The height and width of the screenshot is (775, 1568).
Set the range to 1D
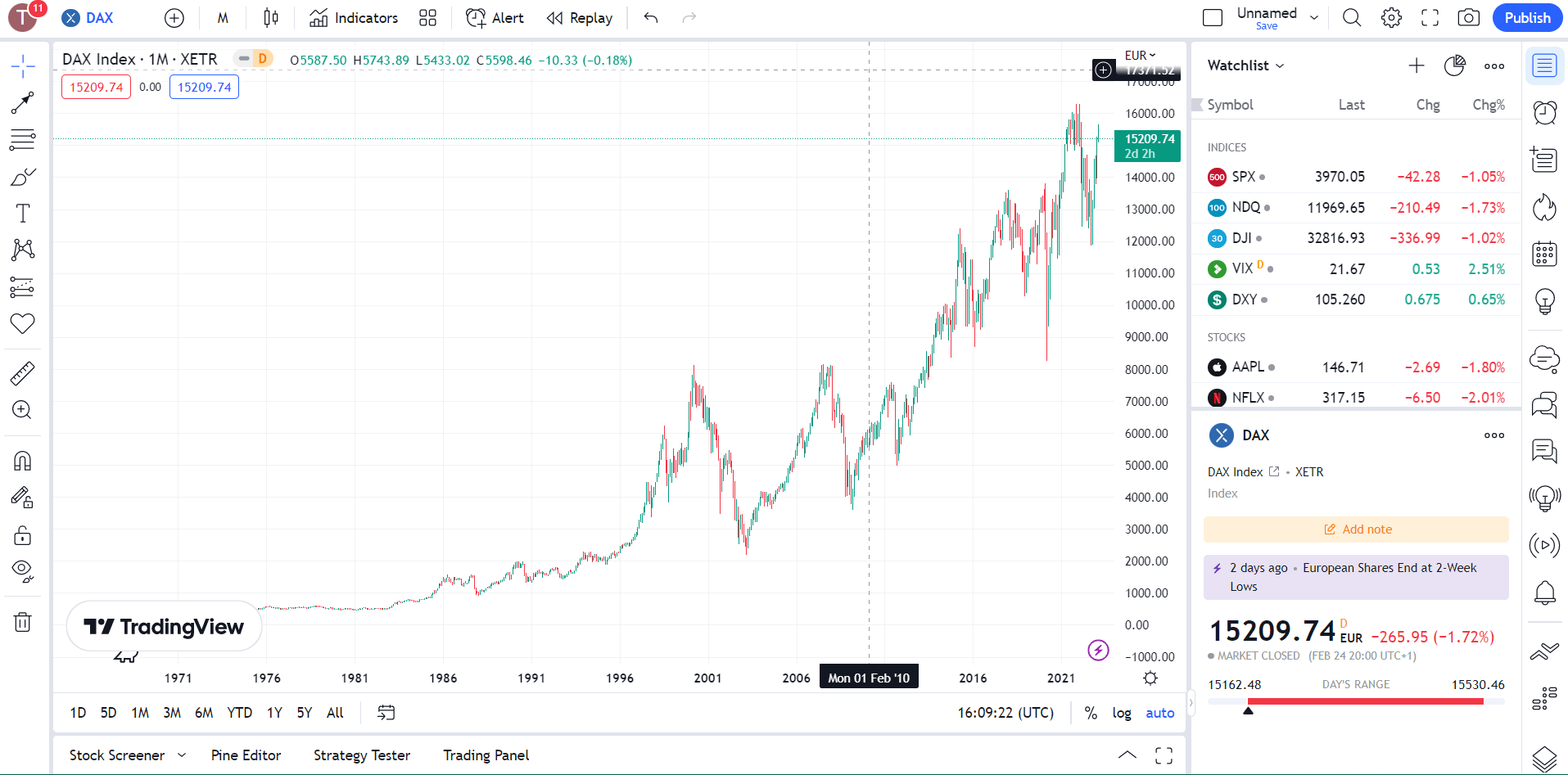click(78, 713)
